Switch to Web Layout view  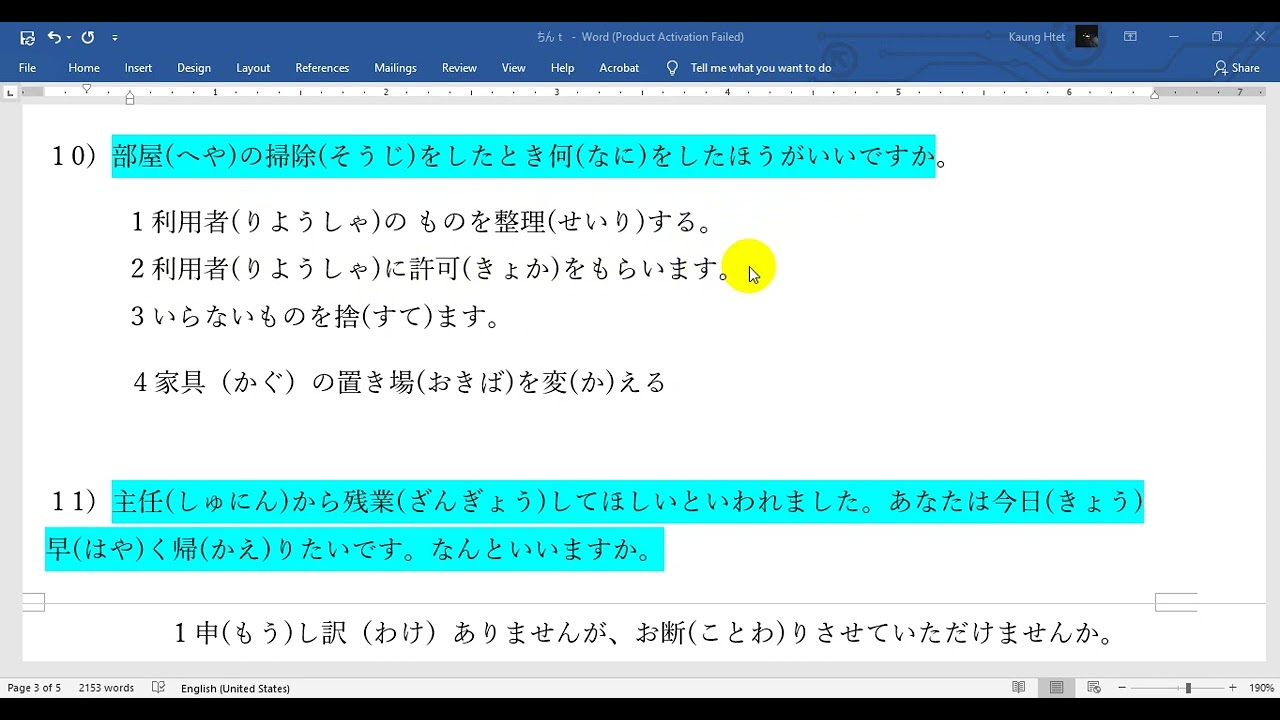[x=1094, y=688]
